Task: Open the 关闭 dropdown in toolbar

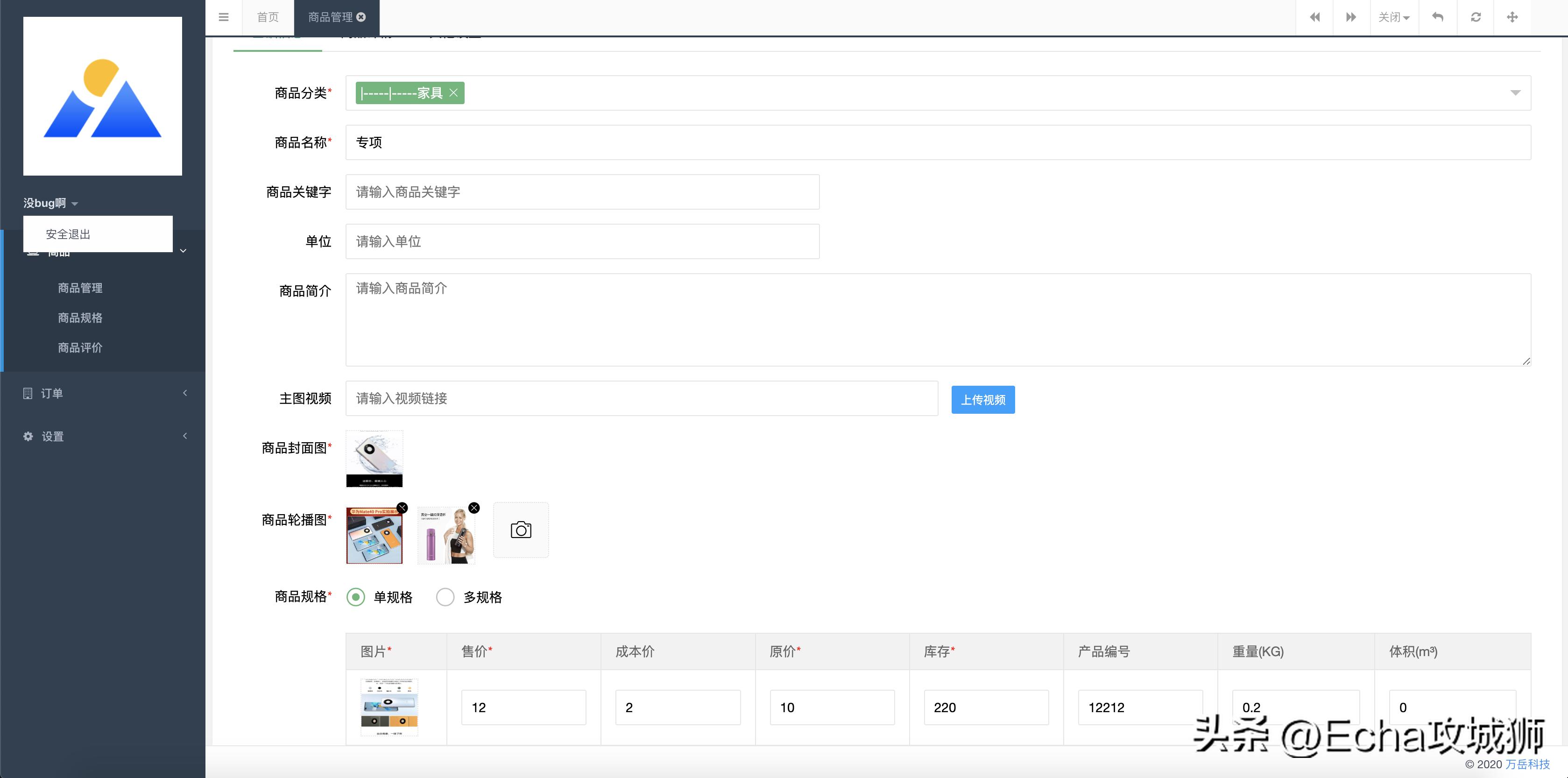Action: (x=1394, y=17)
